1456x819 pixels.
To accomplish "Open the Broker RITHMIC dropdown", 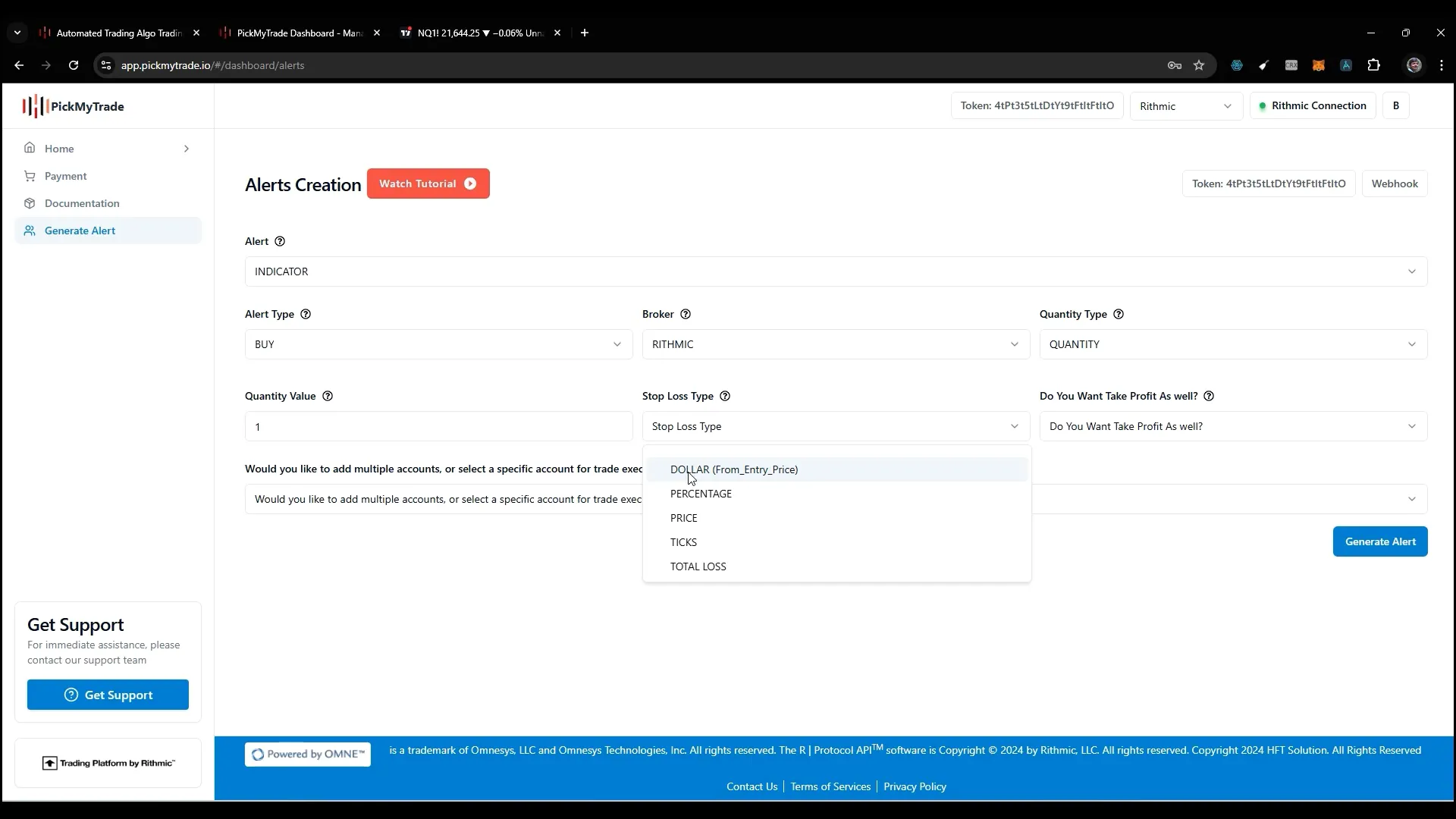I will point(836,344).
